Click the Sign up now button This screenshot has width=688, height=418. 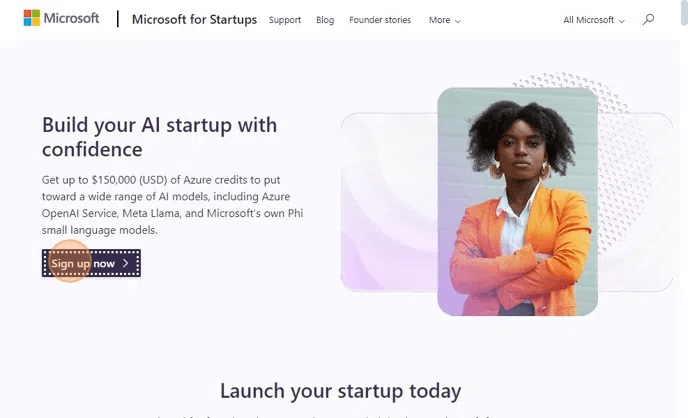[x=91, y=263]
